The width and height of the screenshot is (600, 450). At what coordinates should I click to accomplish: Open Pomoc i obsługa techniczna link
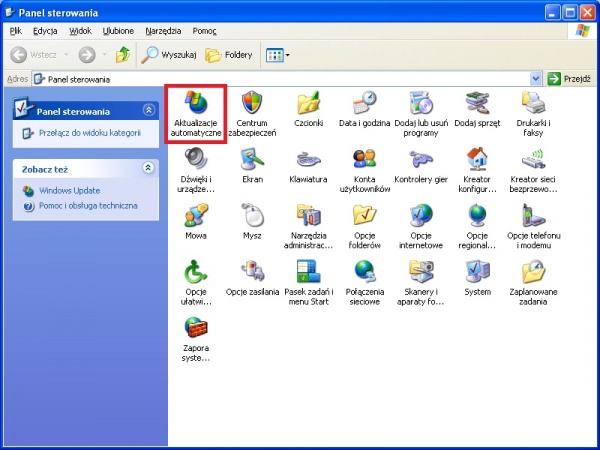(x=88, y=206)
